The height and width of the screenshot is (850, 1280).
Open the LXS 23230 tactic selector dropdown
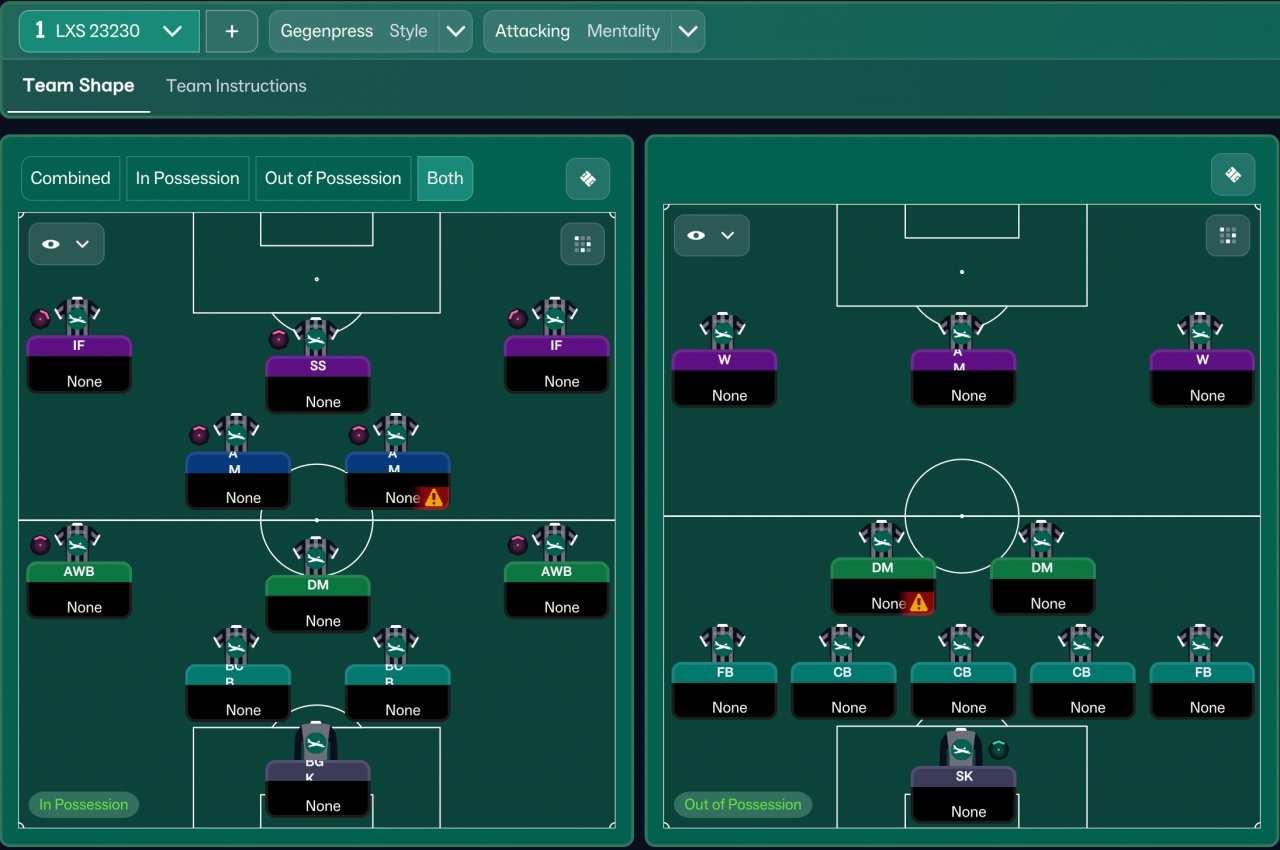(x=109, y=31)
